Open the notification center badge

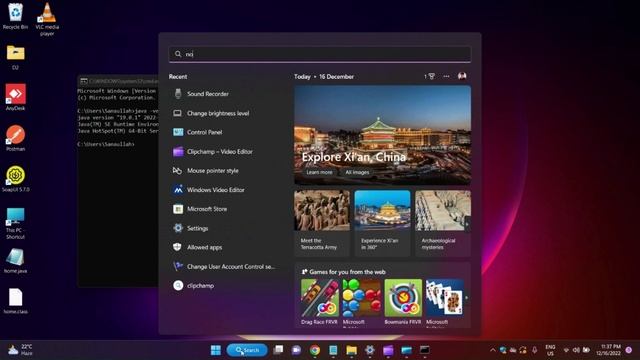pos(629,350)
